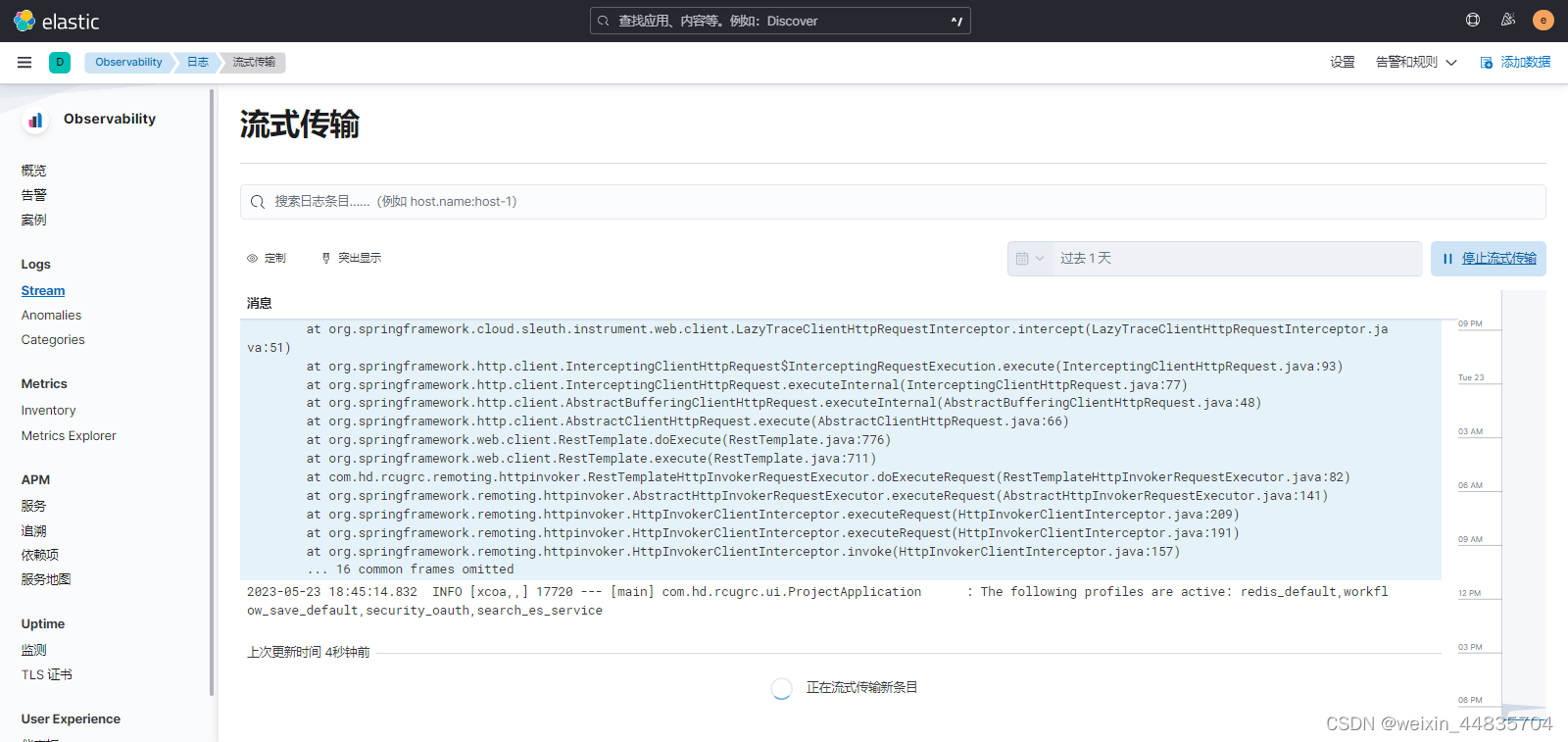
Task: Focus the log entry search field
Action: (x=893, y=202)
